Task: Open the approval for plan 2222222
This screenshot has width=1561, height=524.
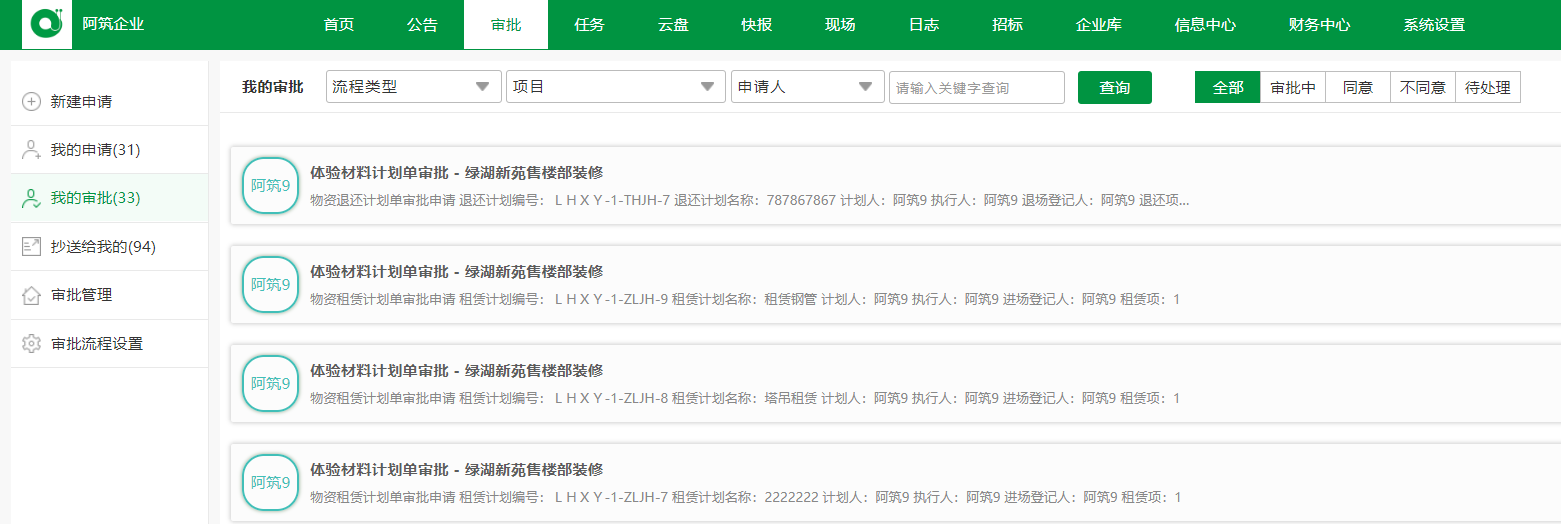Action: click(x=895, y=482)
